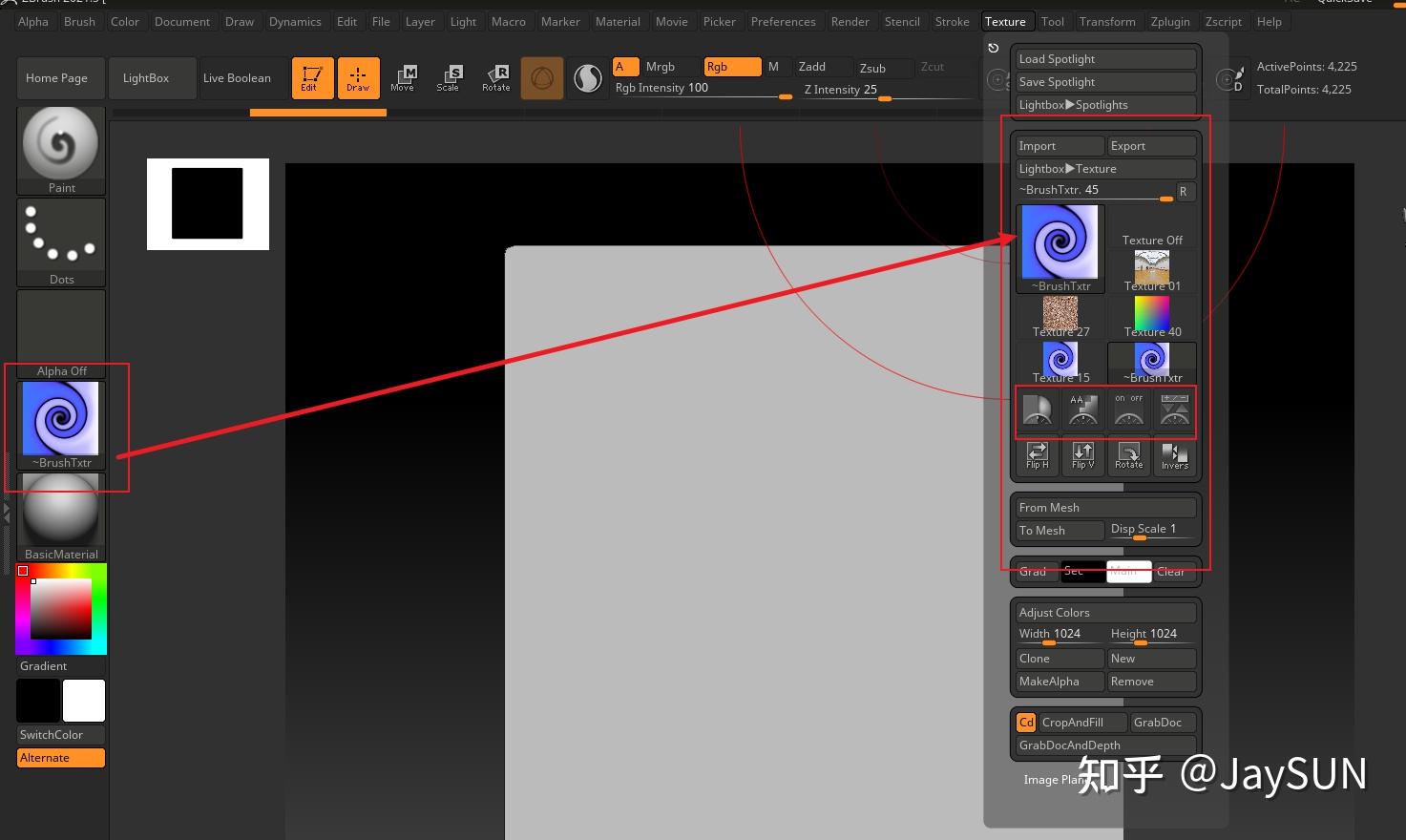
Task: Turn on Zsub
Action: 885,68
